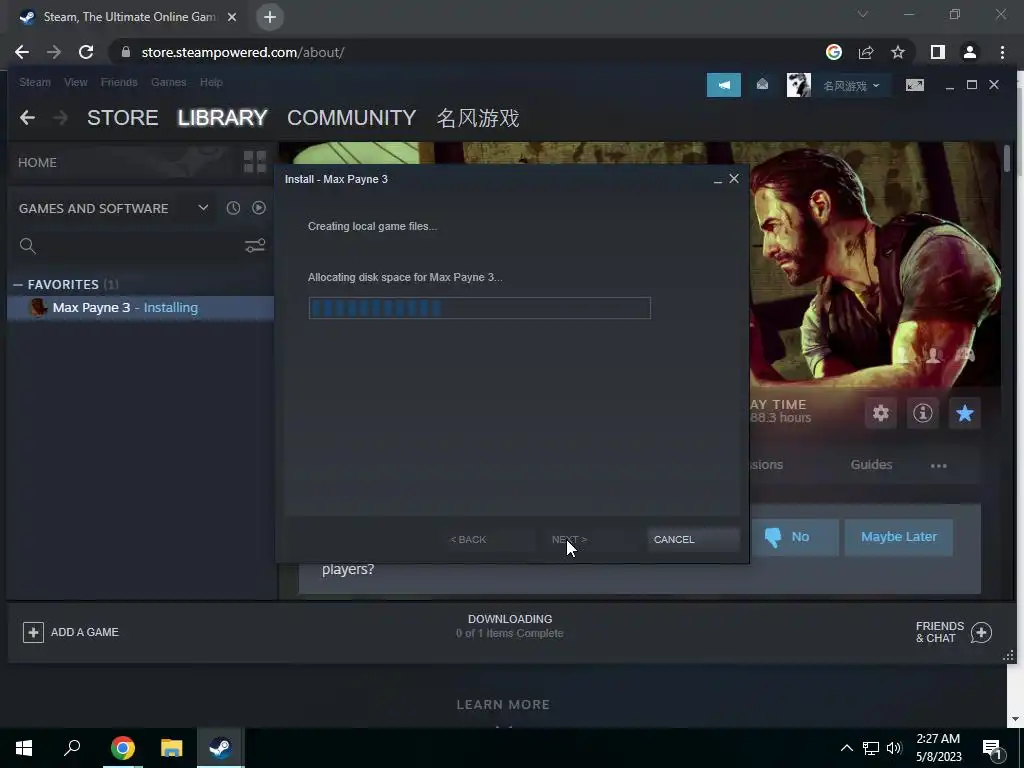Click the Google icon in address bar

(833, 52)
